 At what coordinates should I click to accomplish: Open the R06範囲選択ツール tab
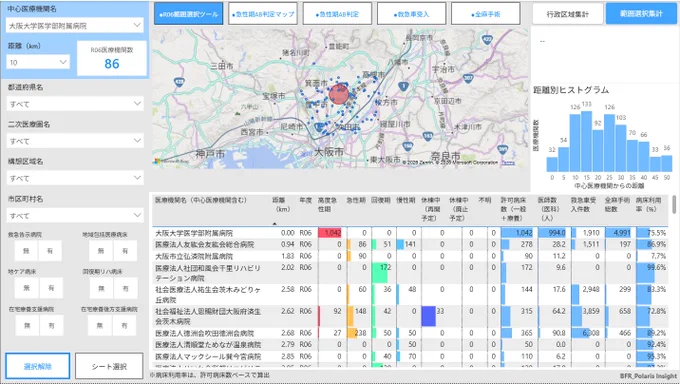188,14
